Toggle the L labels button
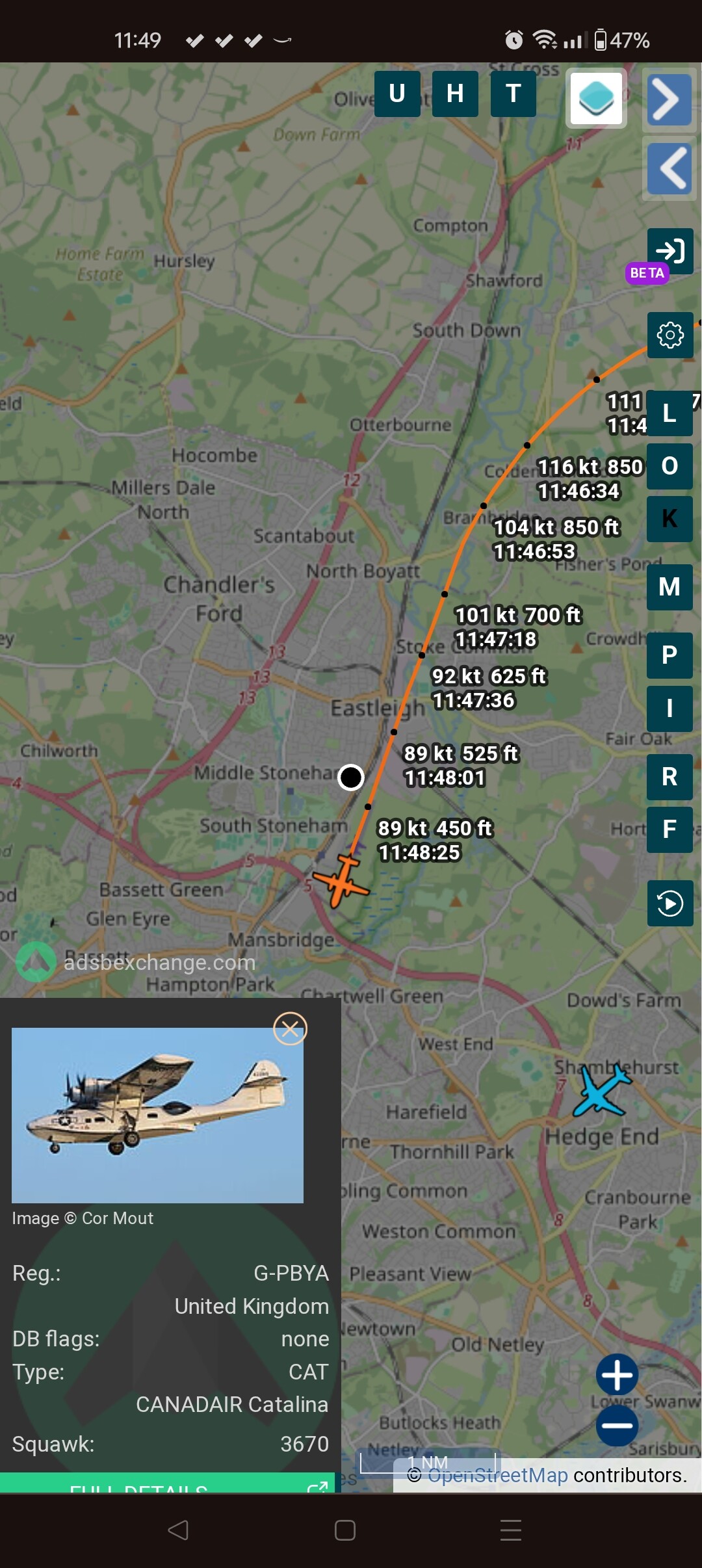 coord(669,413)
